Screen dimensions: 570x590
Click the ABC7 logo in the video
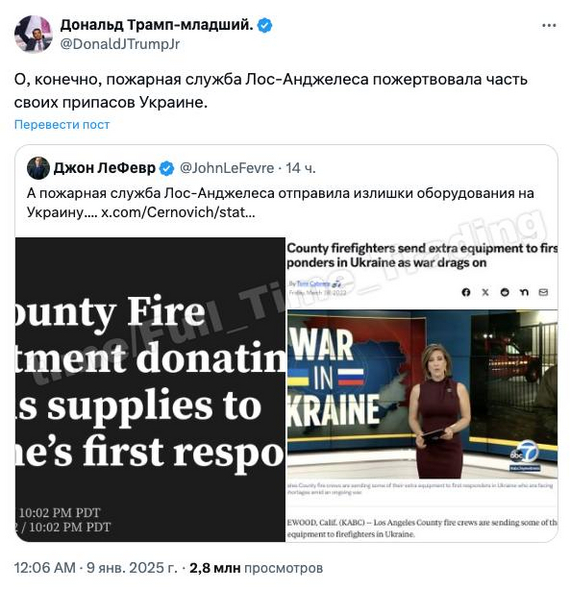click(525, 455)
